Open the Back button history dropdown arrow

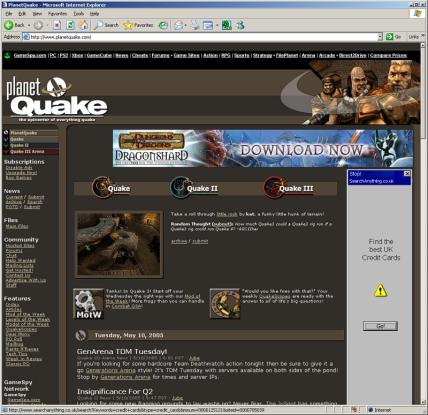click(29, 25)
